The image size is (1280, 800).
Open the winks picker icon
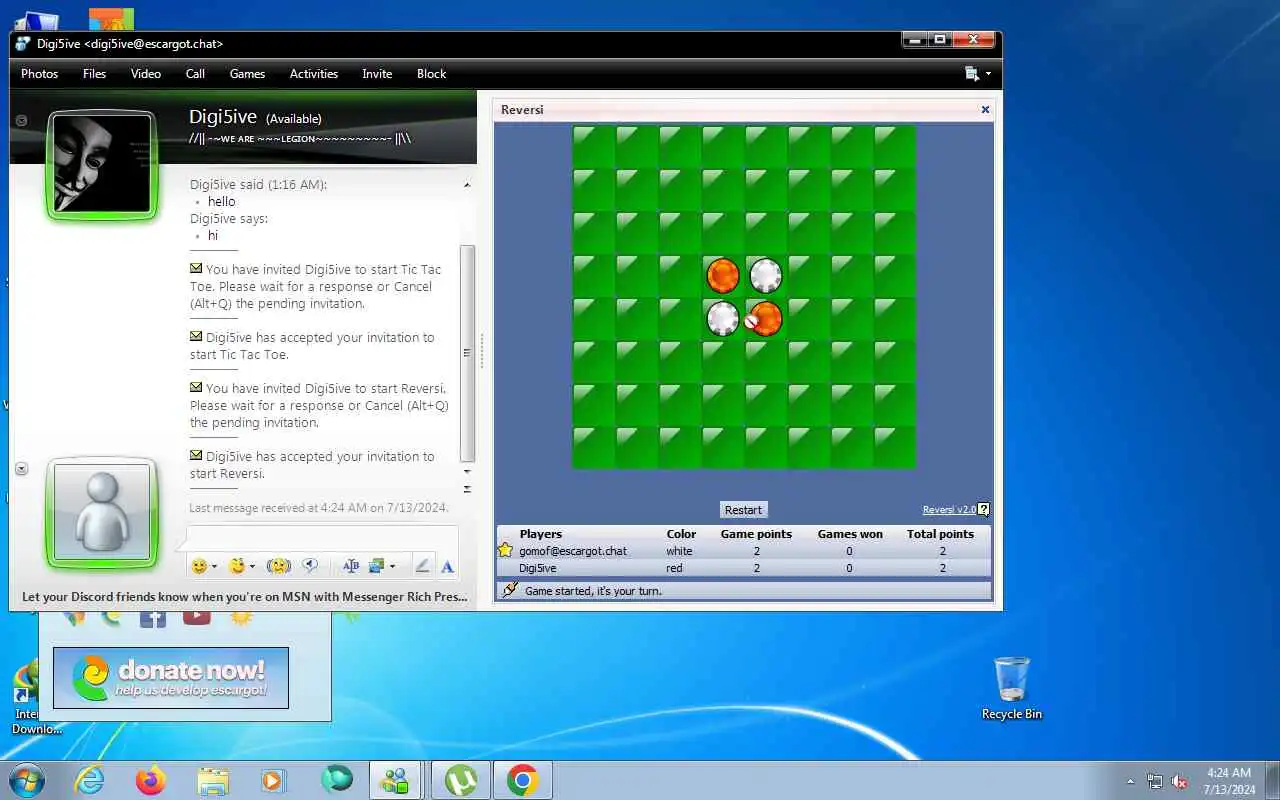tap(236, 566)
